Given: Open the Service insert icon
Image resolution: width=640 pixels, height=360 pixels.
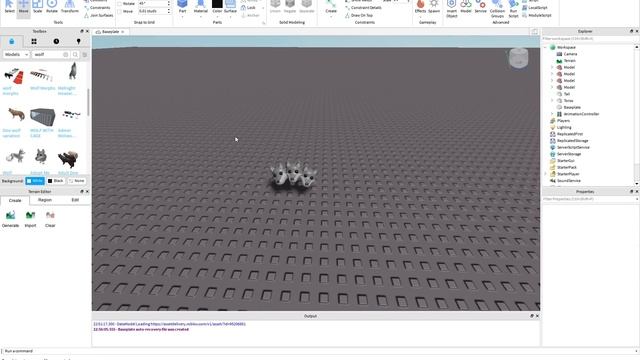Looking at the screenshot, I should 480,7.
